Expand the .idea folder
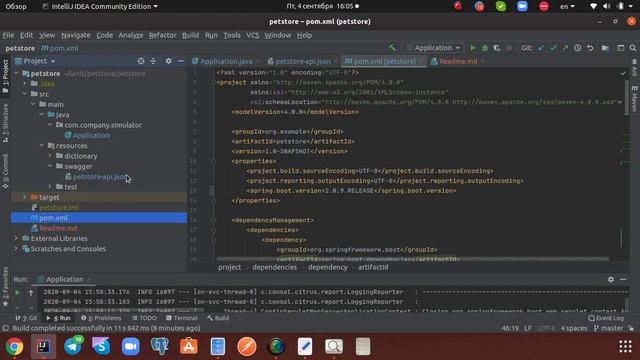640x360 pixels. pos(24,84)
